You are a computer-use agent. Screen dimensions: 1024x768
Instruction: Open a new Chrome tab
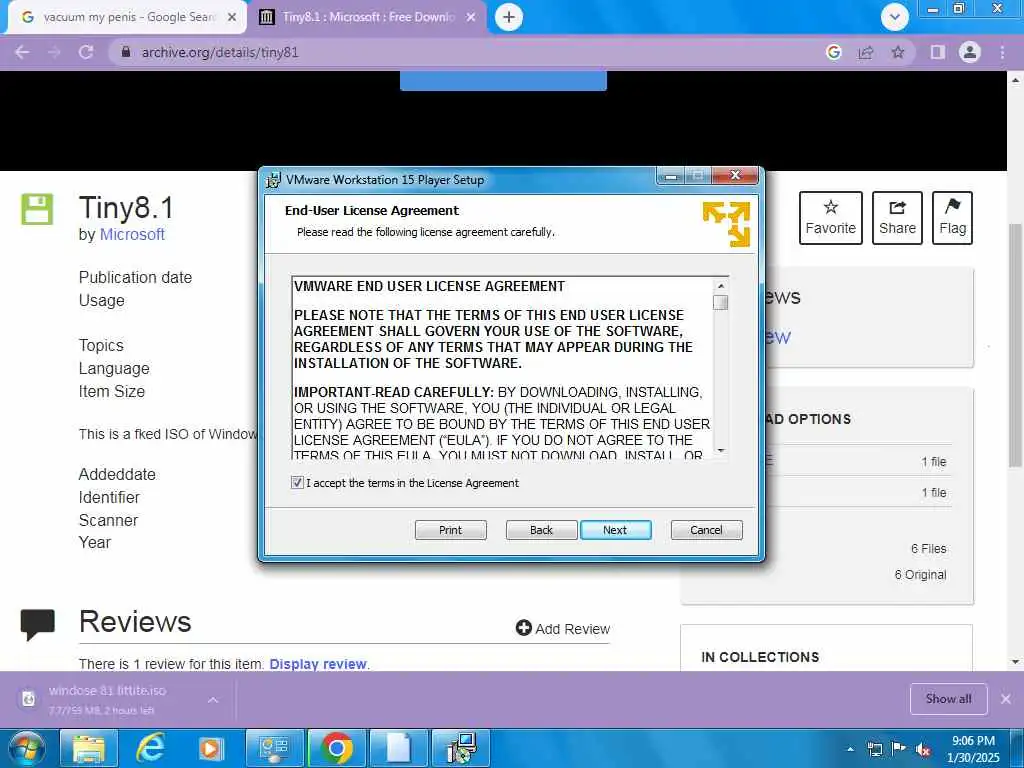coord(509,17)
